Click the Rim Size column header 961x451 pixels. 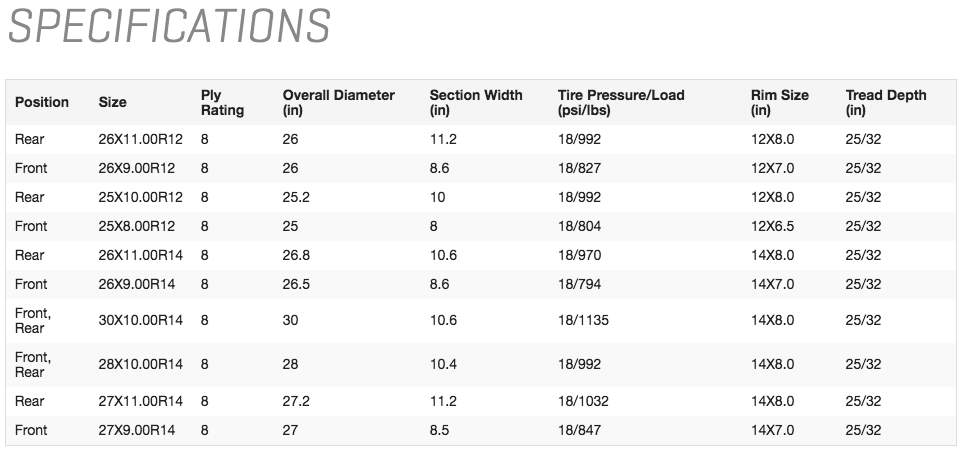coord(779,102)
